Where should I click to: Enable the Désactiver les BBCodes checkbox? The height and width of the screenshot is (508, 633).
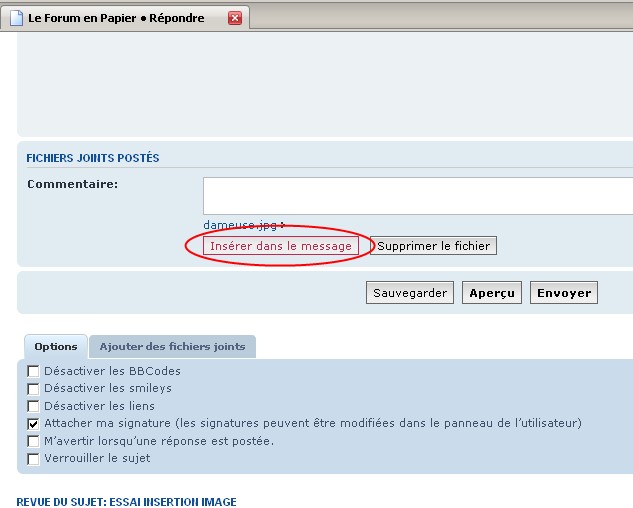coord(34,372)
